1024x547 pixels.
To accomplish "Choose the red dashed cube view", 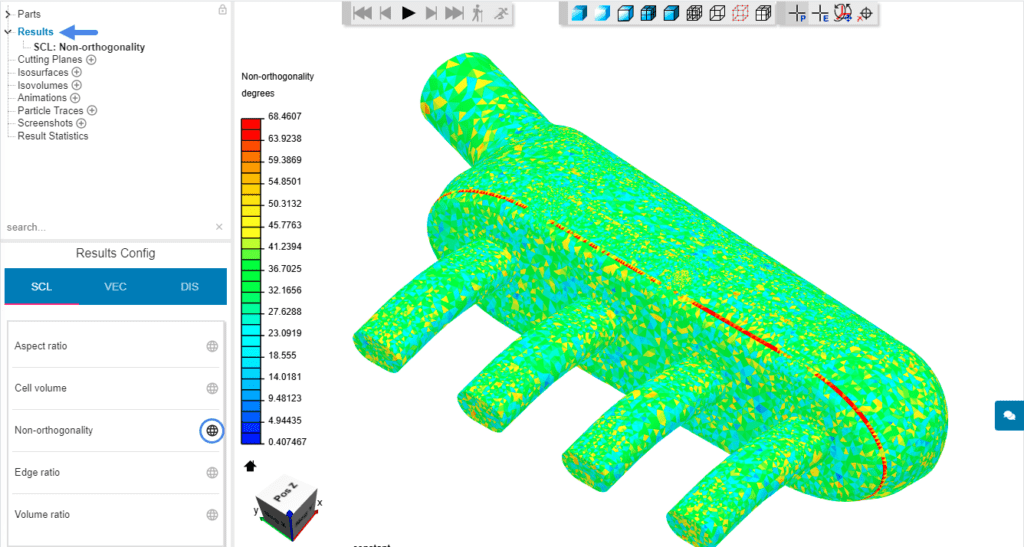I will click(740, 14).
